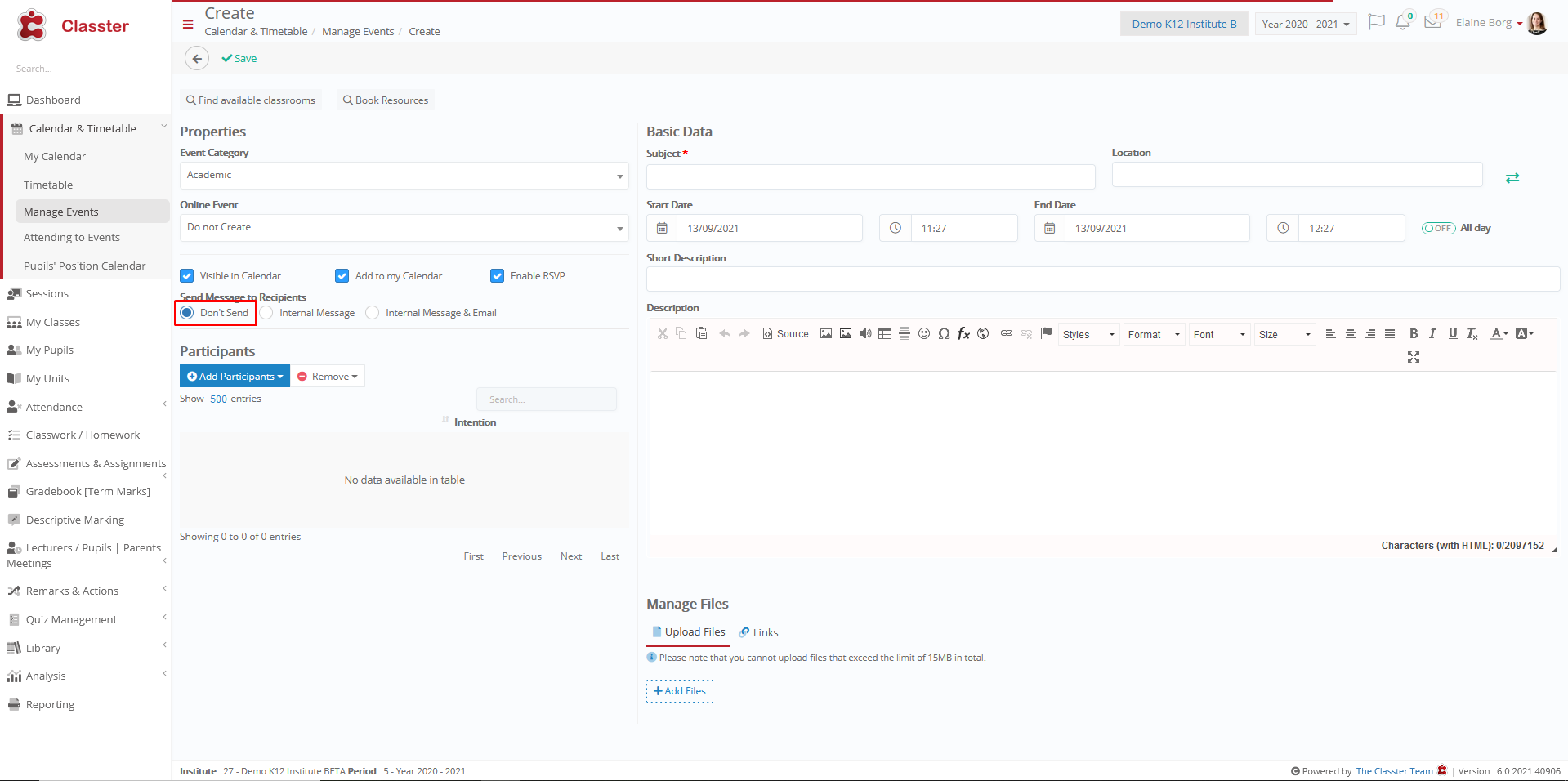
Task: Open the background color picker
Action: pyautogui.click(x=1525, y=333)
